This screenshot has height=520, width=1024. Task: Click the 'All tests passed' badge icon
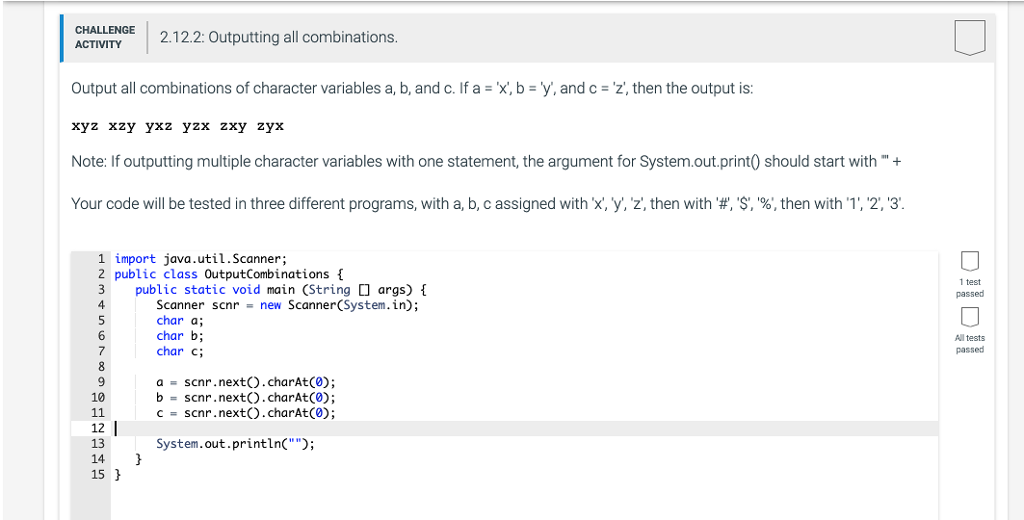click(969, 317)
